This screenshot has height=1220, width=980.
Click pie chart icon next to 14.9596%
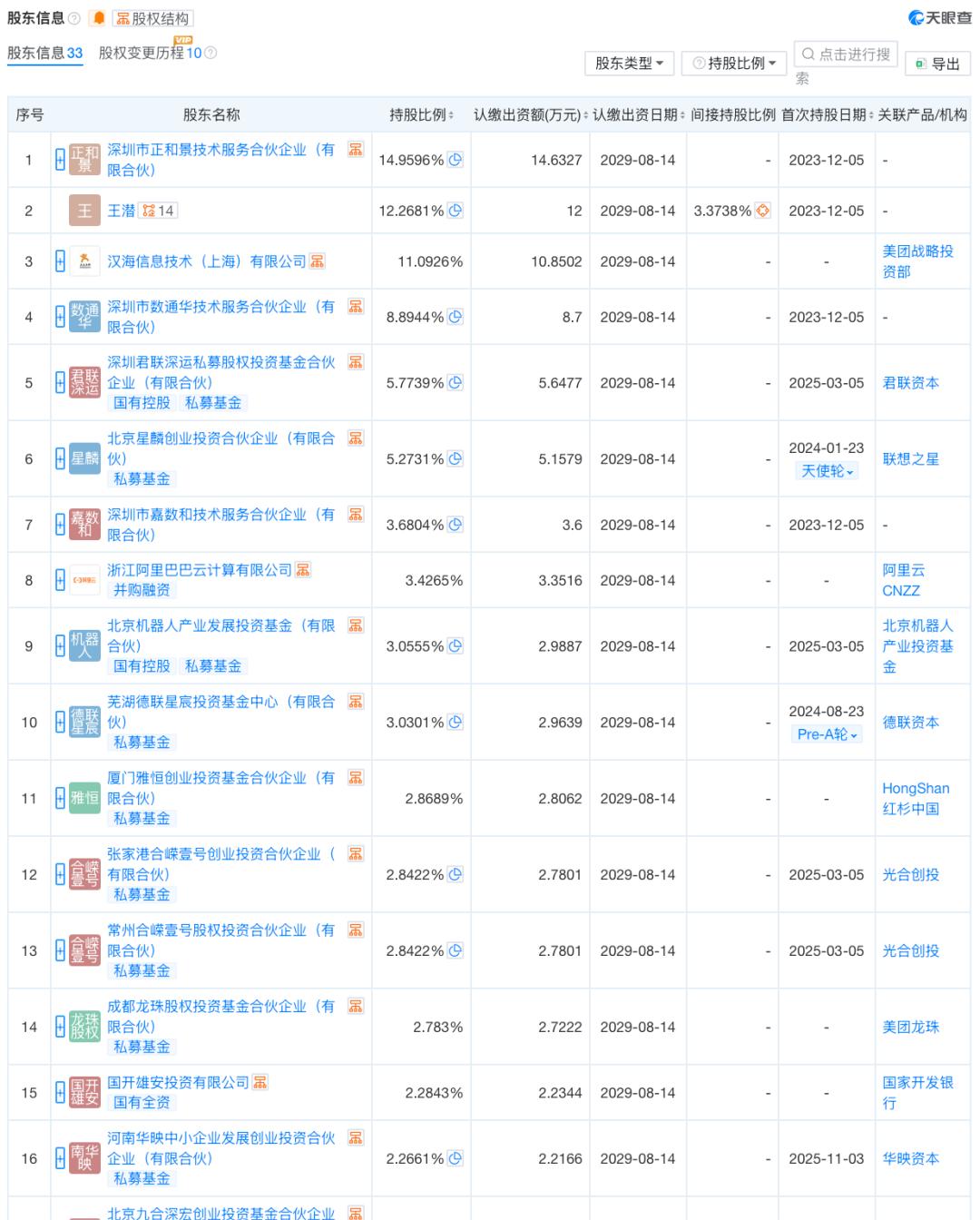pyautogui.click(x=456, y=160)
